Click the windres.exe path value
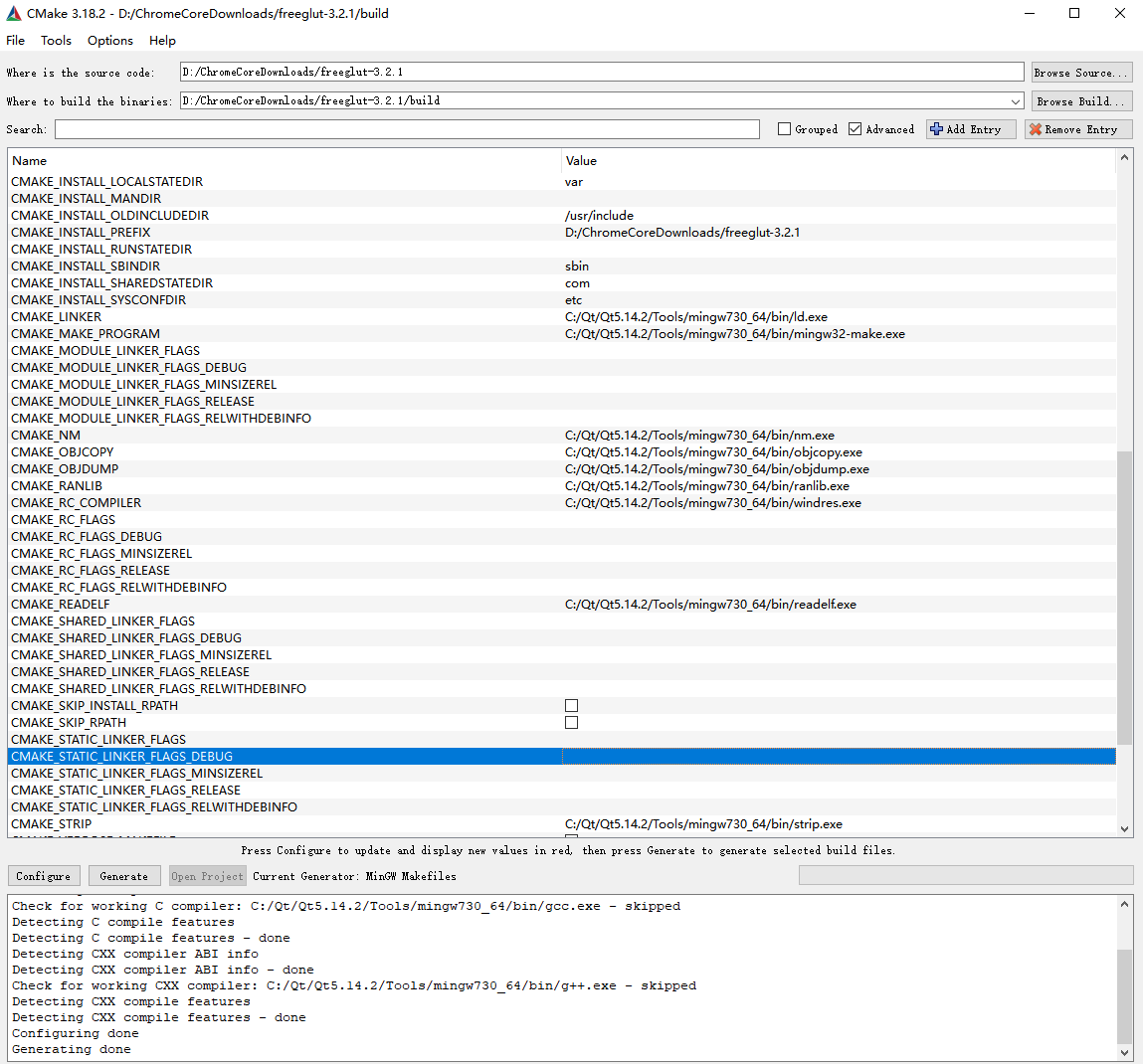 tap(713, 503)
